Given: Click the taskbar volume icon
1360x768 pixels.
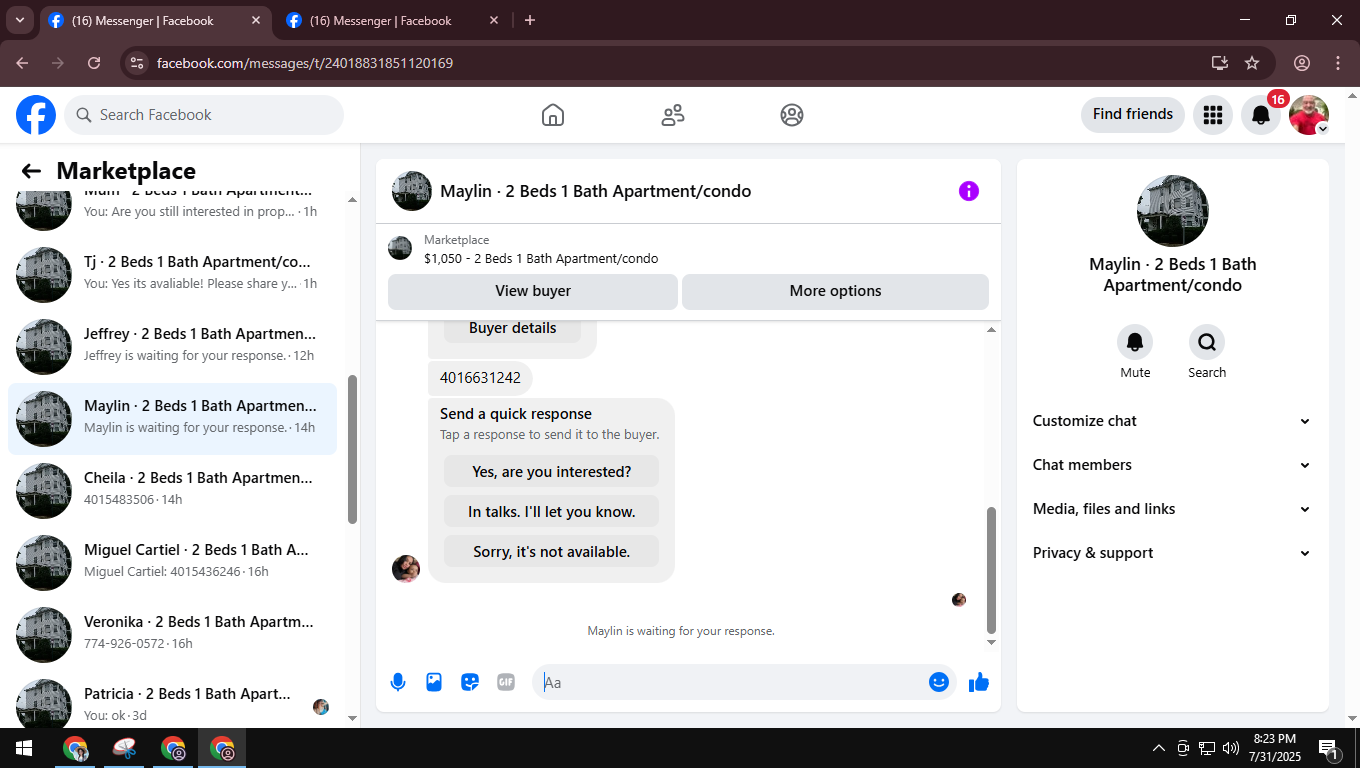Looking at the screenshot, I should click(1231, 748).
